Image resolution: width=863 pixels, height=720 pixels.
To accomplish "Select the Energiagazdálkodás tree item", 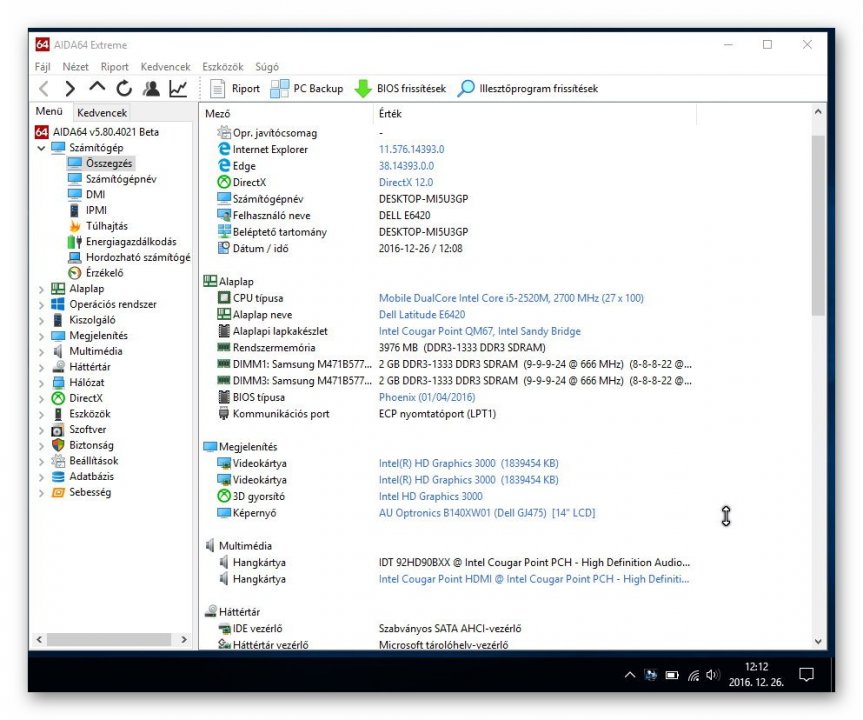I will [x=131, y=242].
